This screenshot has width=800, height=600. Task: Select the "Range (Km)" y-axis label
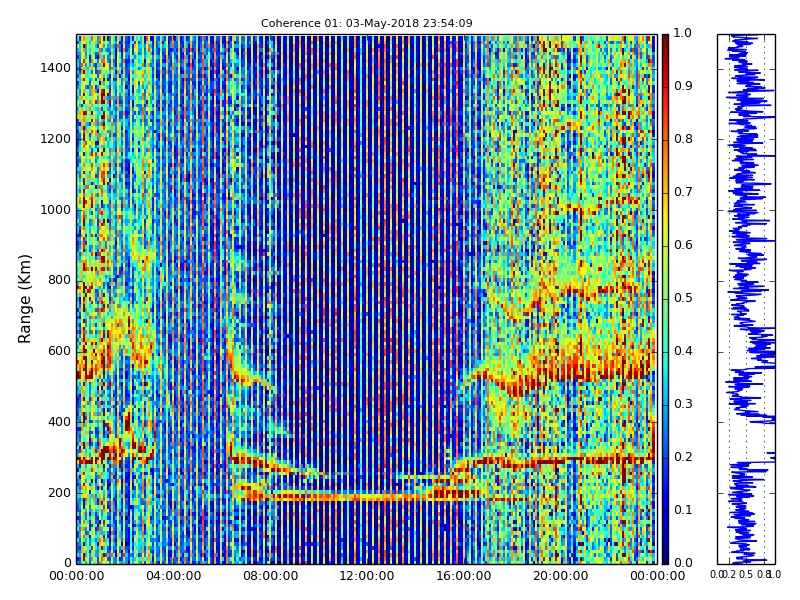(x=26, y=298)
